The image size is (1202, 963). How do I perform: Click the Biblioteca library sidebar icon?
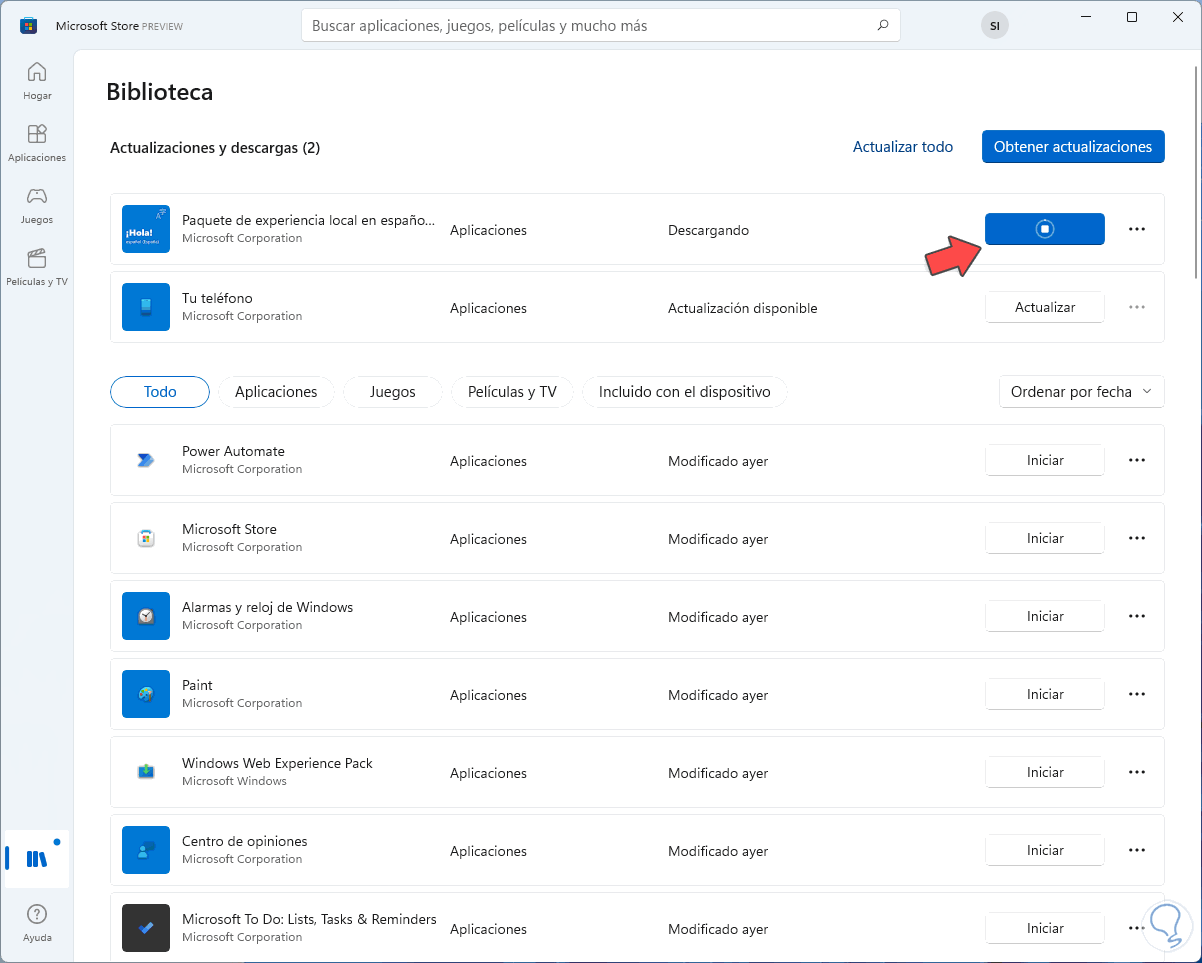(37, 858)
